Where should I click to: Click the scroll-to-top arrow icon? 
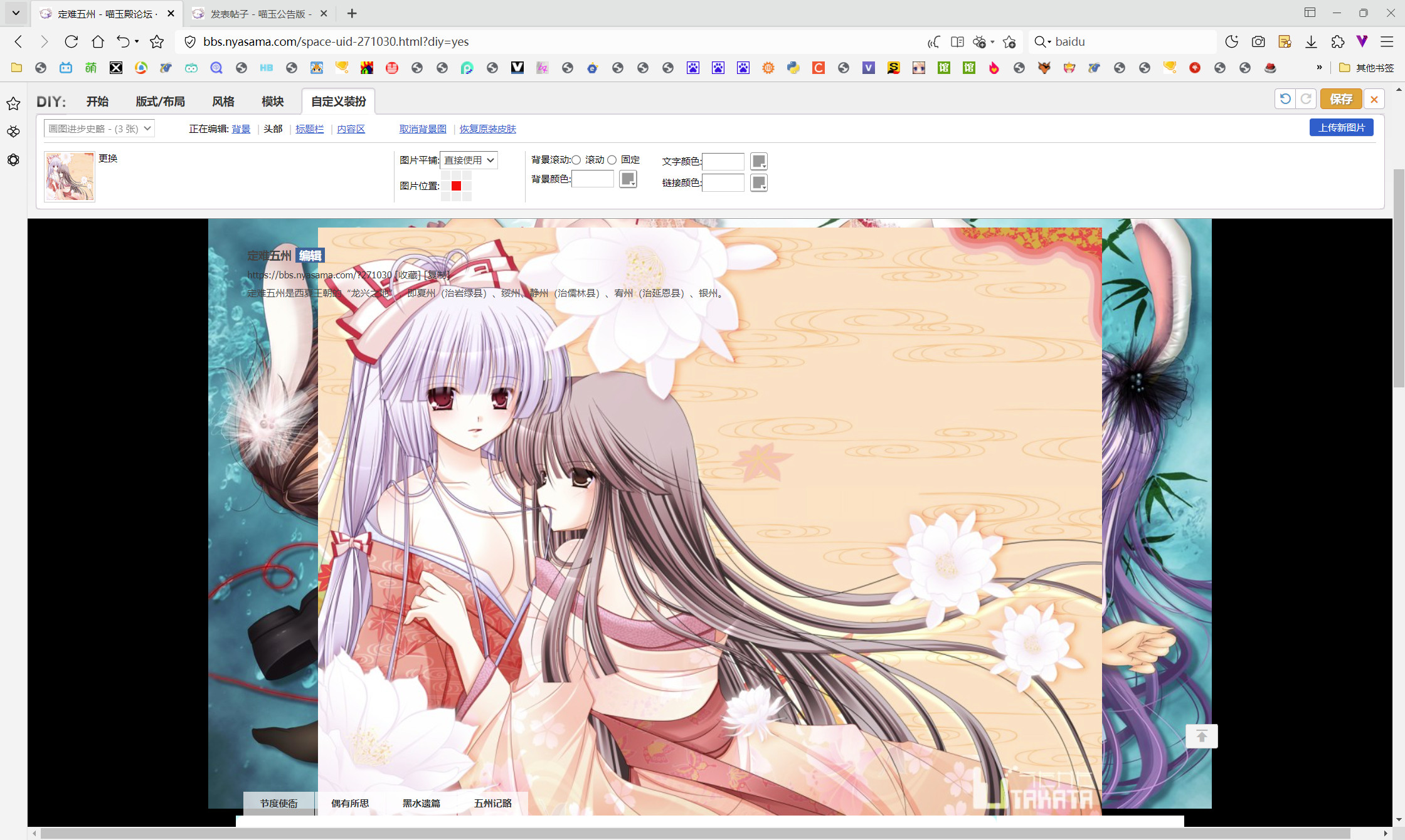coord(1201,736)
